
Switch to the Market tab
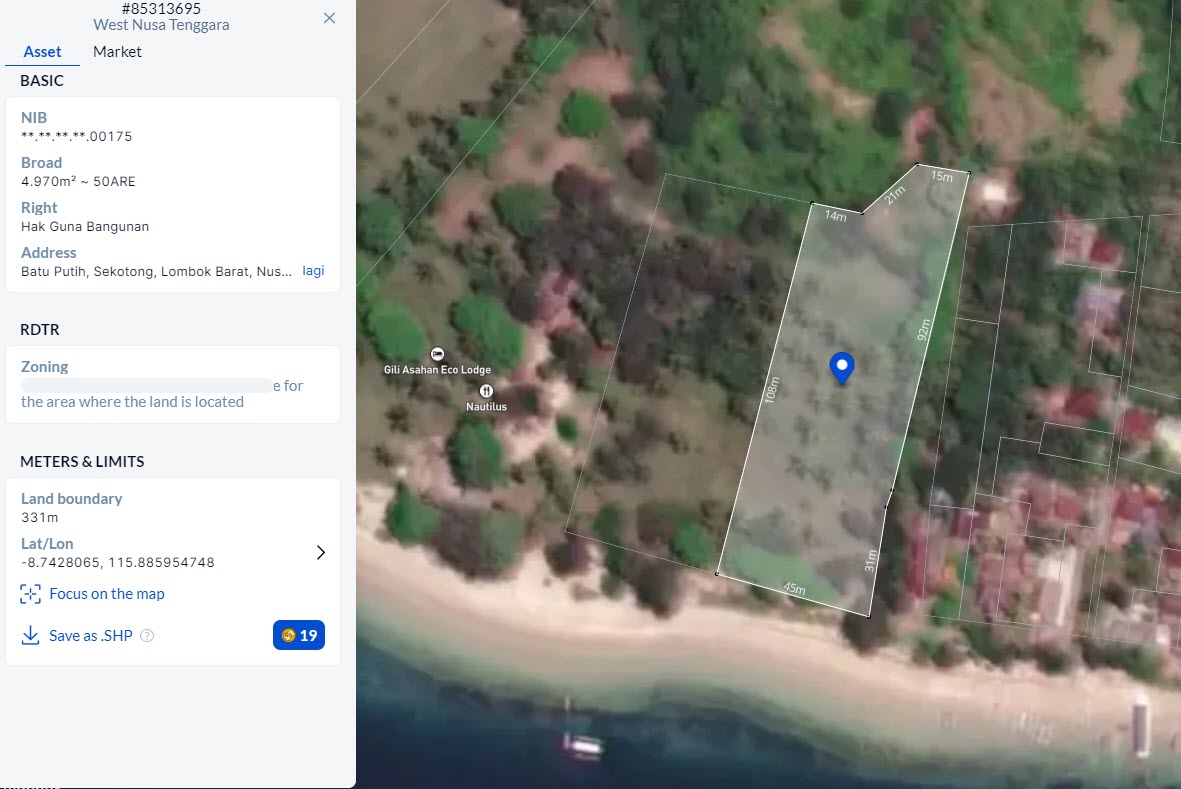point(117,52)
